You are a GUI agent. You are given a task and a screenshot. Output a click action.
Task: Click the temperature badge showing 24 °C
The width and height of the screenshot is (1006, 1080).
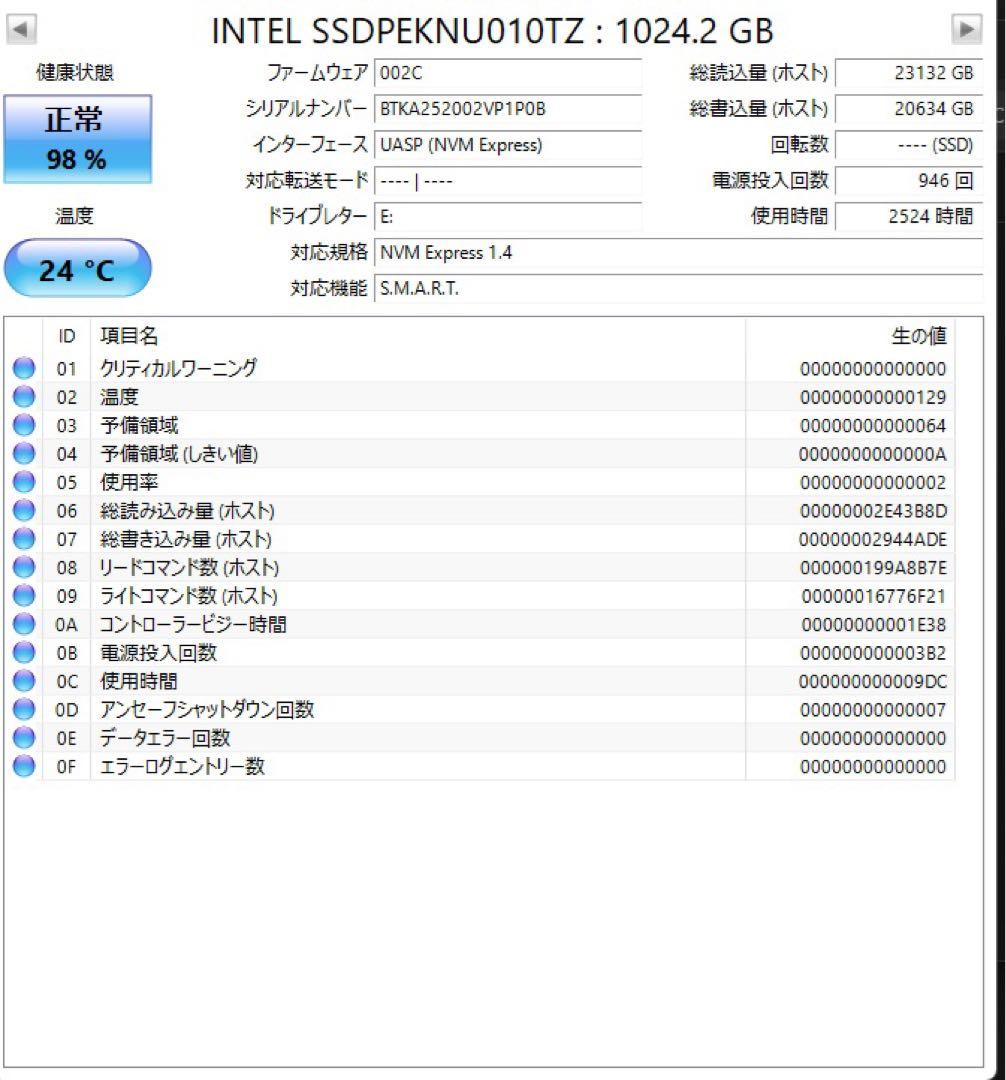click(77, 268)
